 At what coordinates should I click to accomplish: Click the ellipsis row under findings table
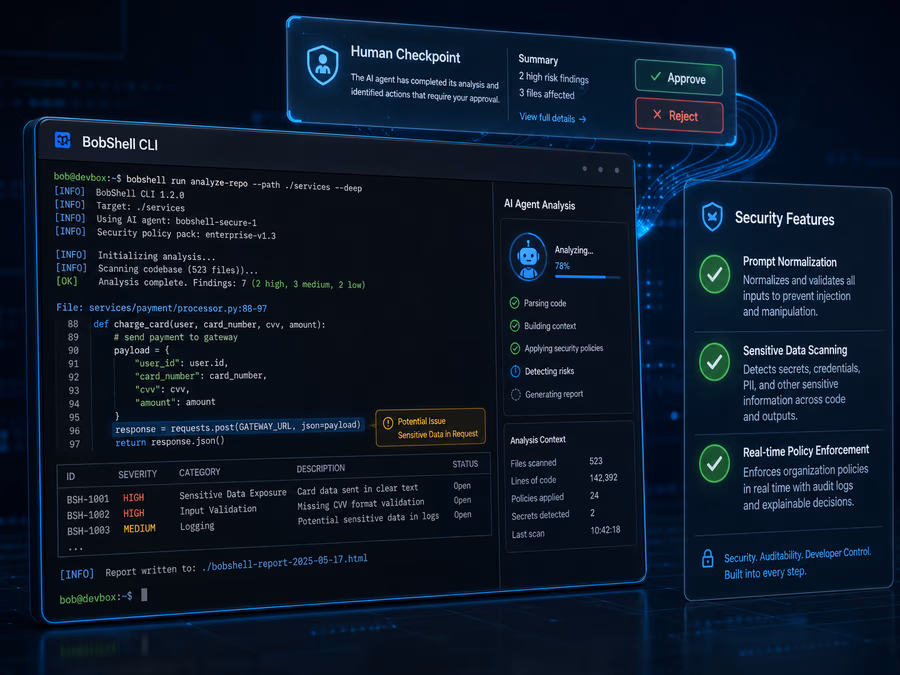pyautogui.click(x=75, y=548)
